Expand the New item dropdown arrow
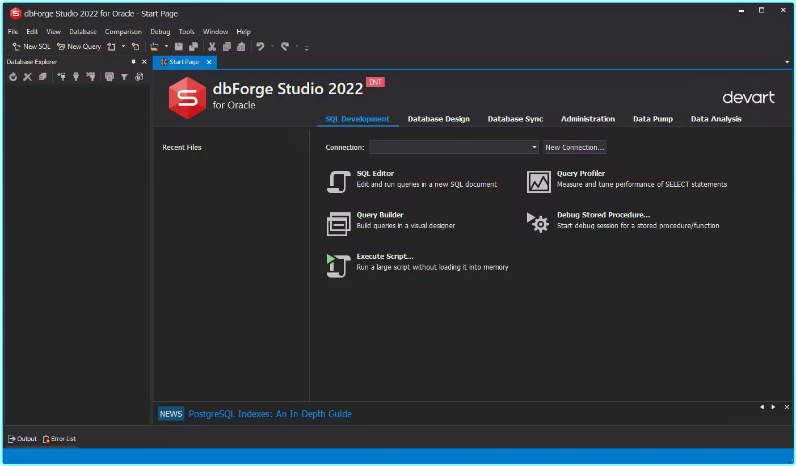Screen dimensions: 796x466 click(x=123, y=47)
